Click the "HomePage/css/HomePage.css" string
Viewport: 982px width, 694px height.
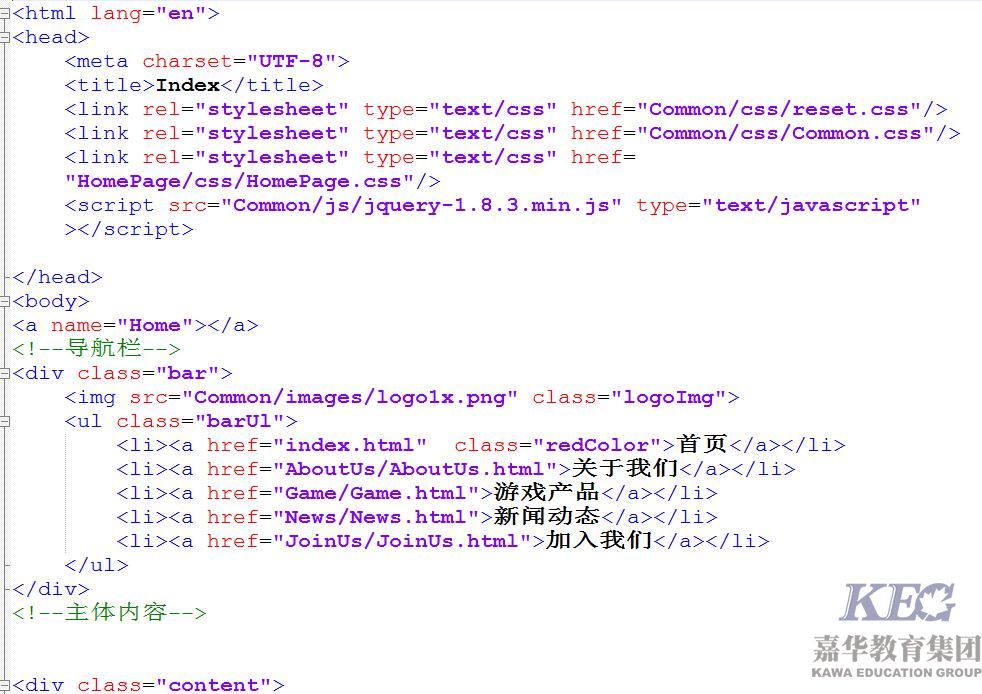(239, 182)
